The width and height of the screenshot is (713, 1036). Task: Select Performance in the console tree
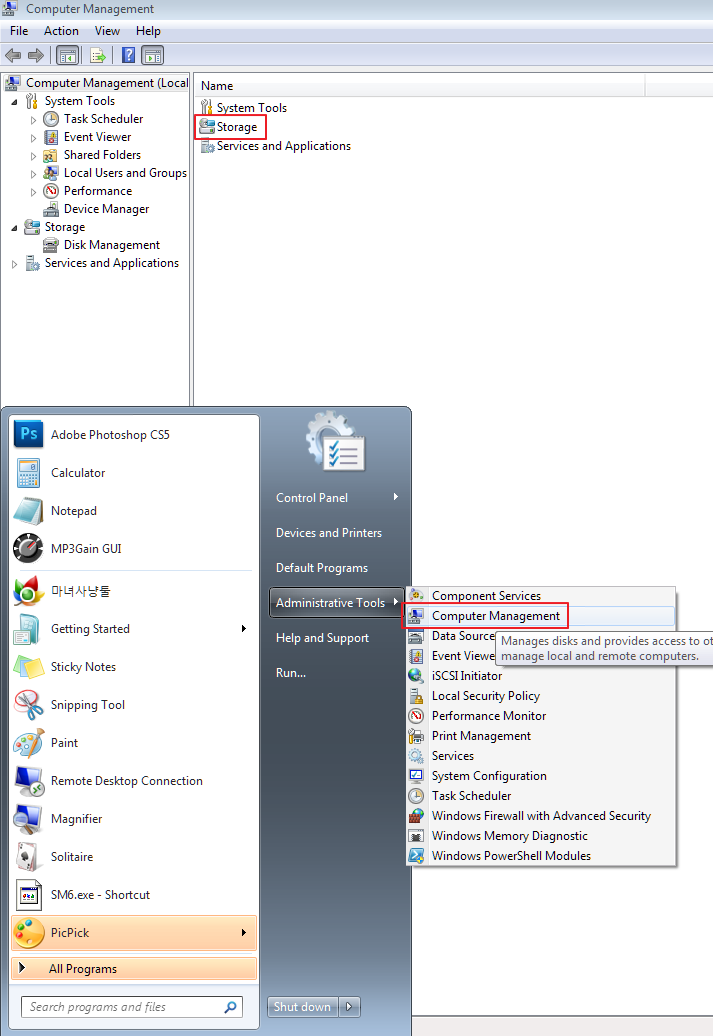(98, 191)
